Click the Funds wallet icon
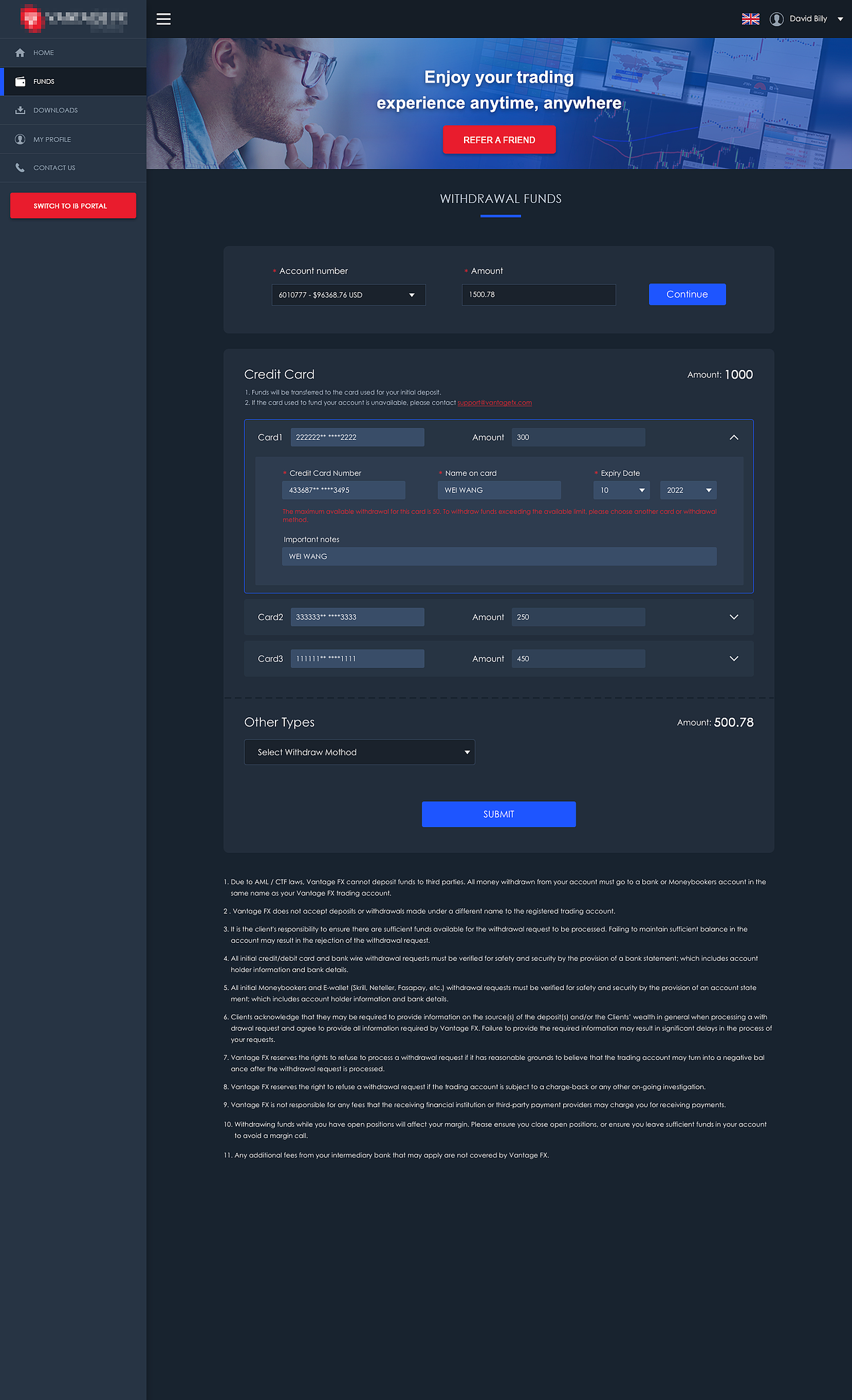Viewport: 852px width, 1400px height. click(x=20, y=81)
